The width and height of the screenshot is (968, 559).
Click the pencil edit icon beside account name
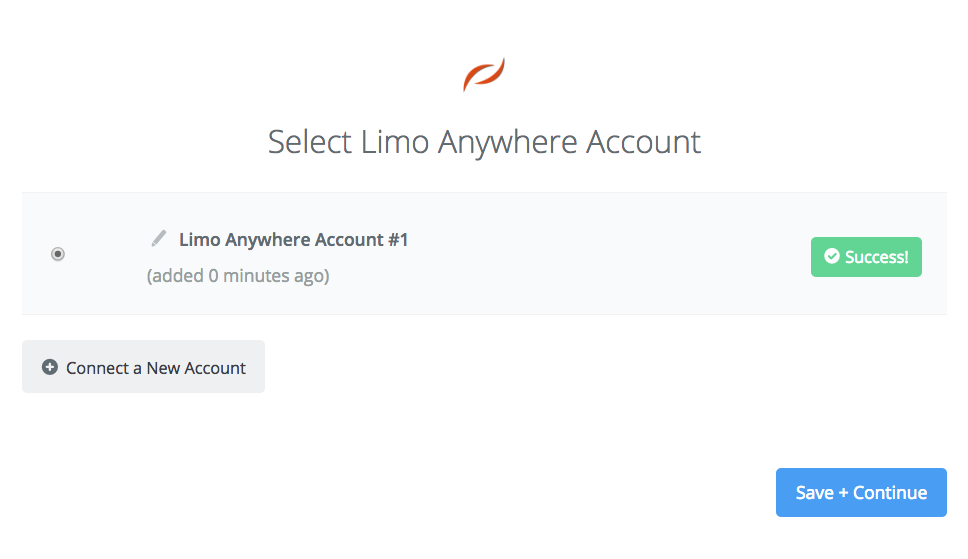[x=159, y=238]
